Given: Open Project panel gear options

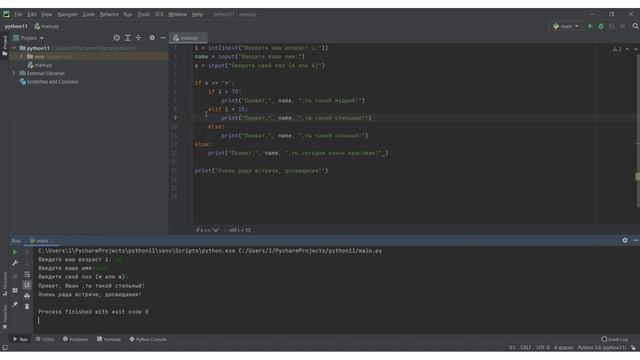Looking at the screenshot, I should coord(152,38).
